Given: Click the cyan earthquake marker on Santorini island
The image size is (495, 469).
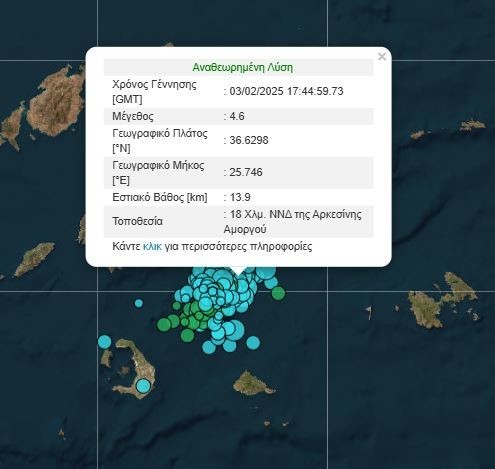Looking at the screenshot, I should click(143, 386).
